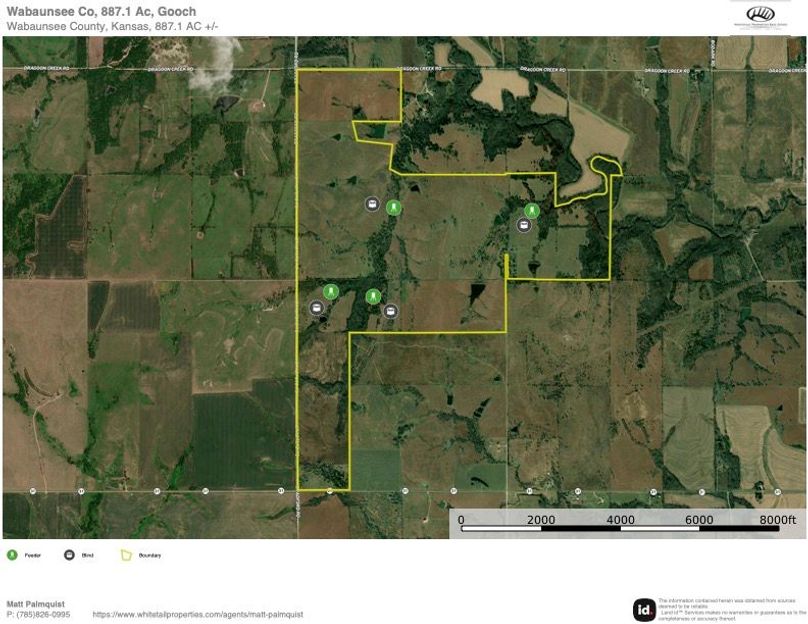Image resolution: width=808 pixels, height=624 pixels.
Task: Click the blind icon beside the northern feeder
Action: tap(371, 204)
